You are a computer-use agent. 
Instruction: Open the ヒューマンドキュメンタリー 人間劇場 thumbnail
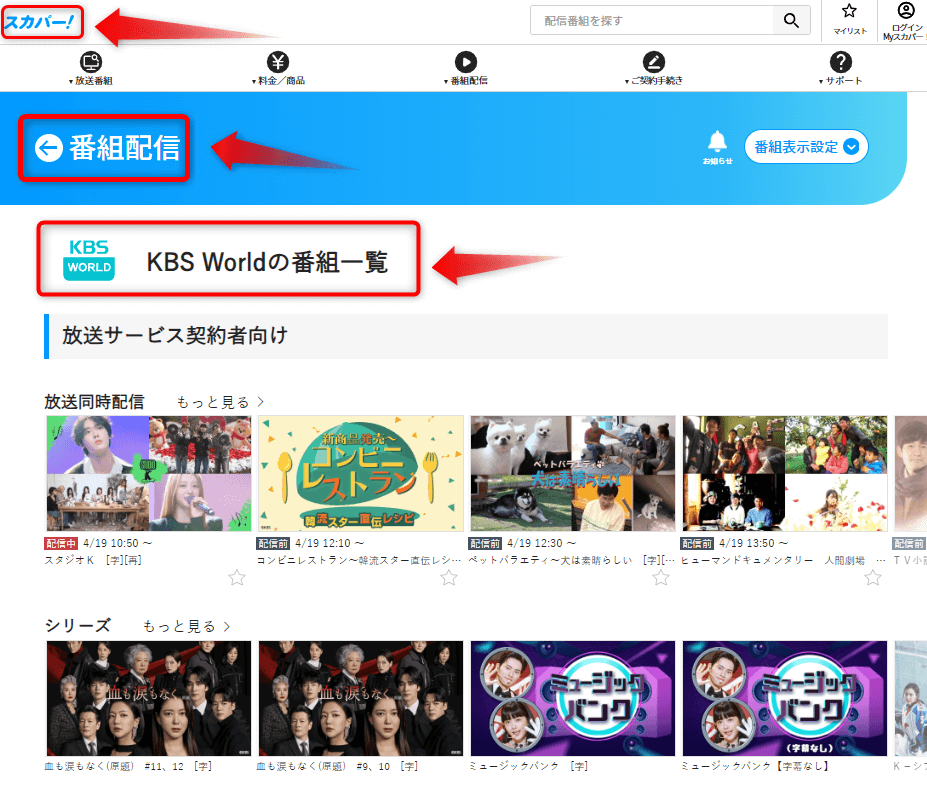tap(785, 473)
